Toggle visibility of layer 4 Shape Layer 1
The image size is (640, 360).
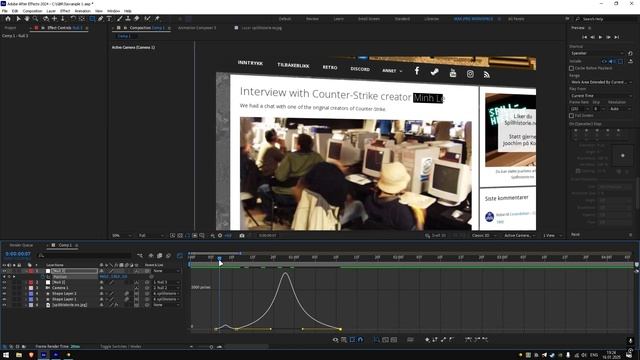pyautogui.click(x=4, y=293)
